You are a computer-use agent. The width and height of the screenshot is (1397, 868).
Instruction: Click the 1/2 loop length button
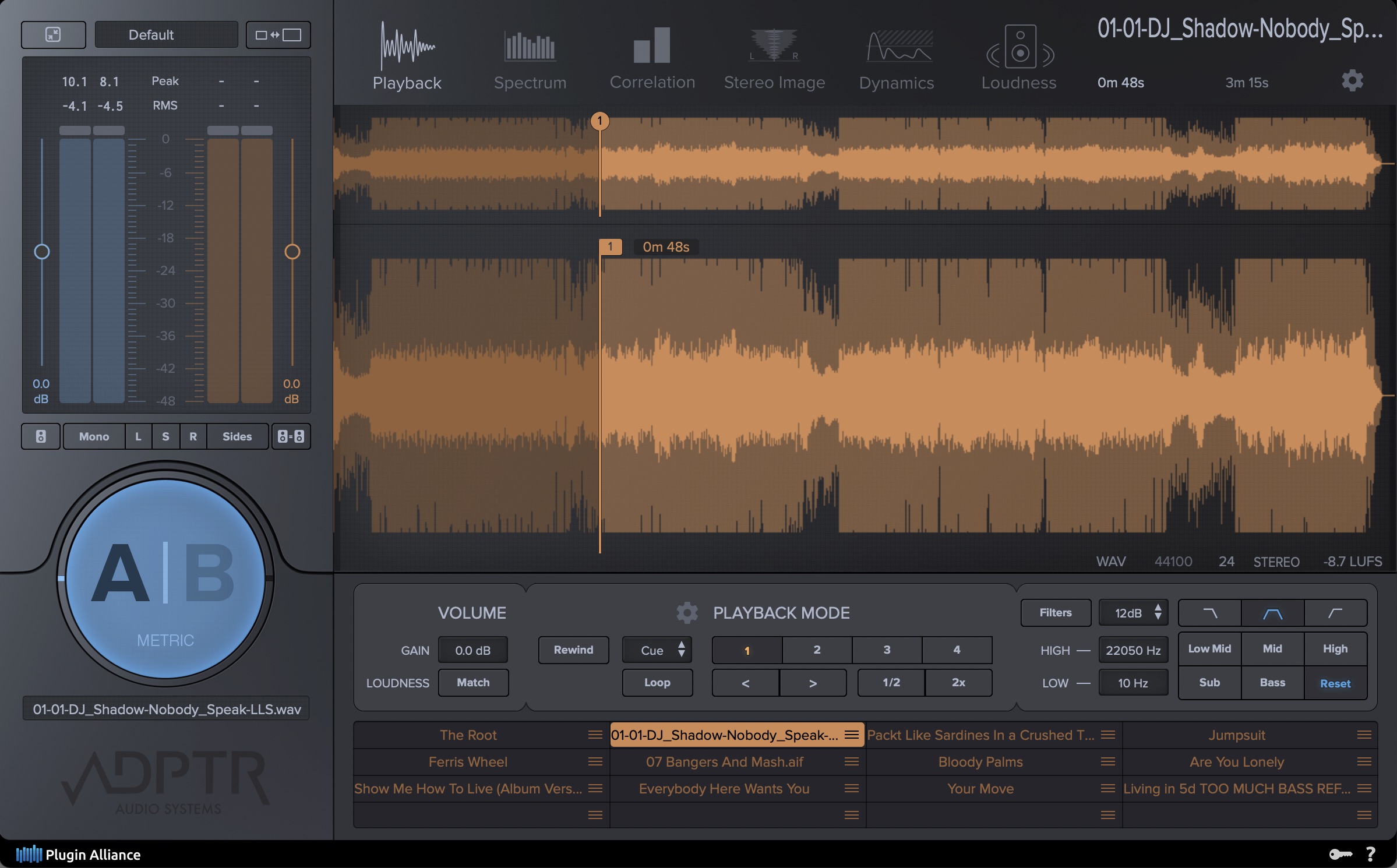tap(891, 683)
